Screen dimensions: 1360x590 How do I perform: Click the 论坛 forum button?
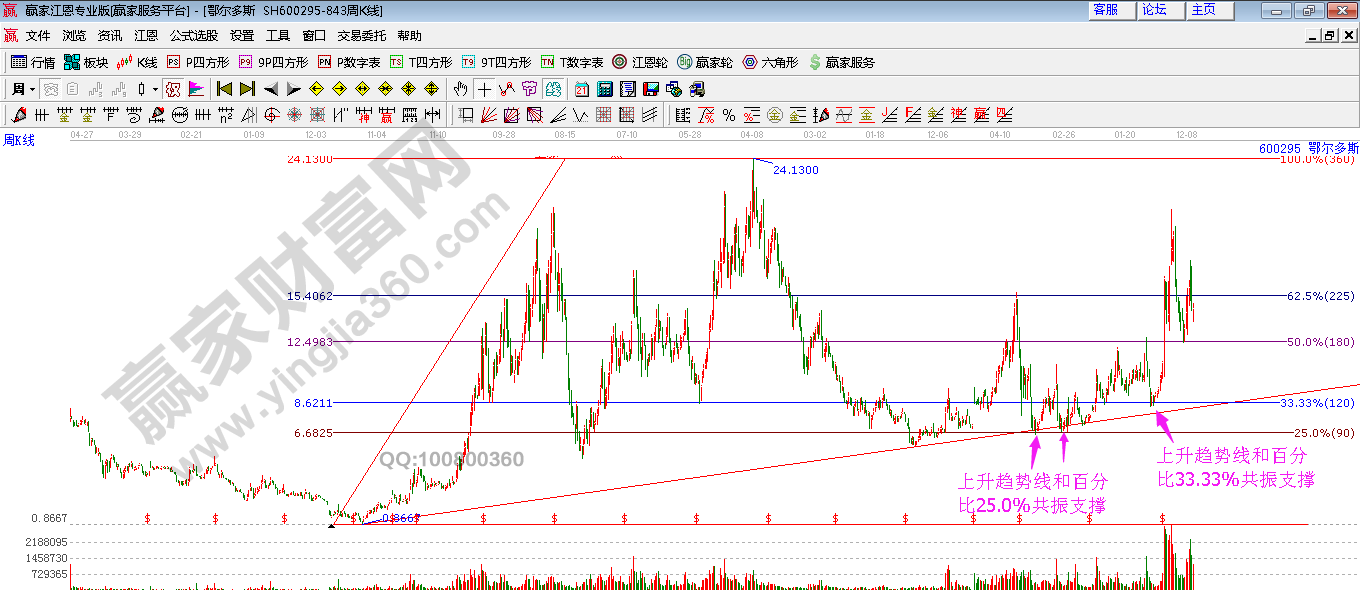pos(1155,10)
